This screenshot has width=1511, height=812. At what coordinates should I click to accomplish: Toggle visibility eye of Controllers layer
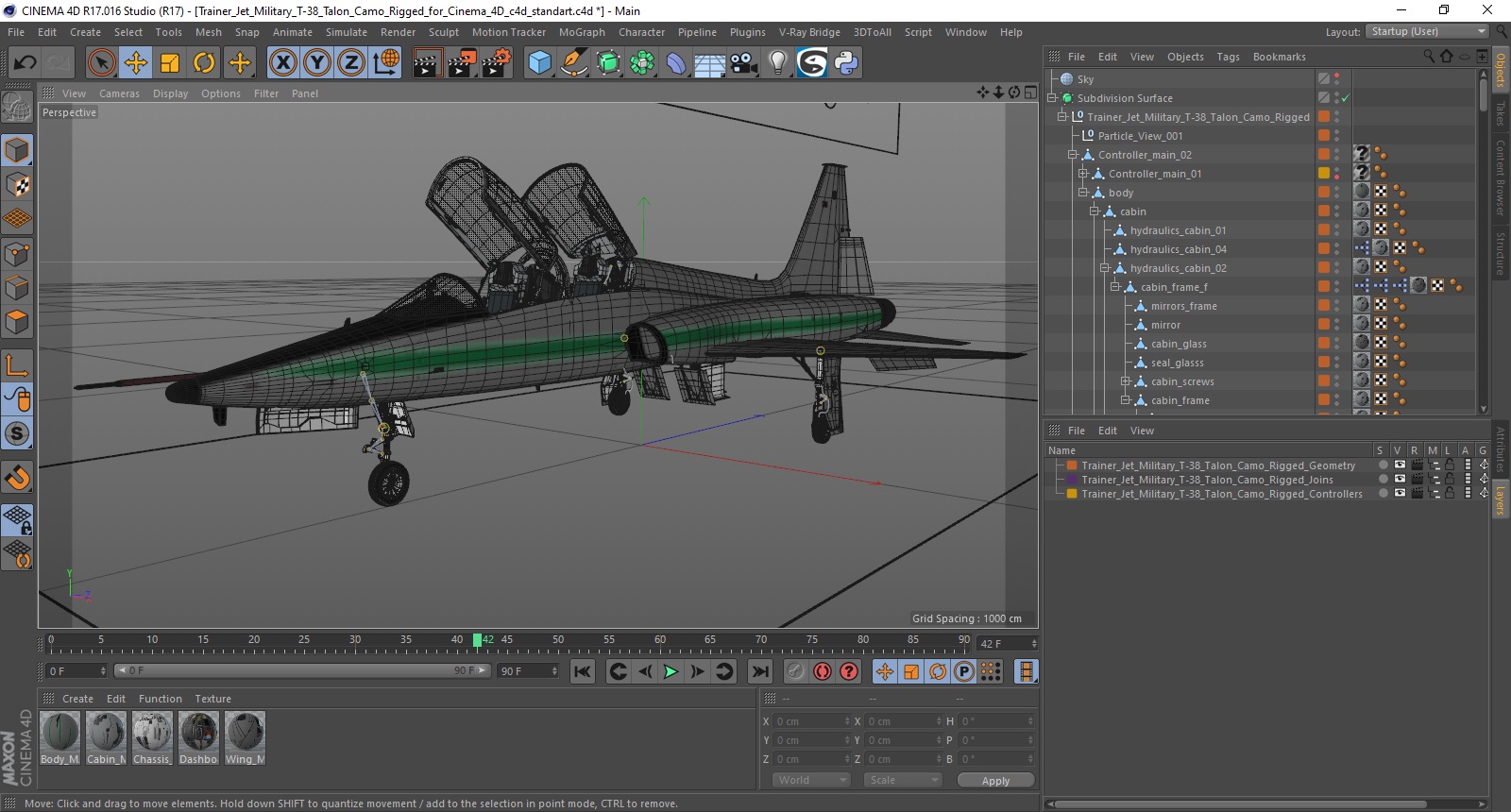tap(1400, 494)
